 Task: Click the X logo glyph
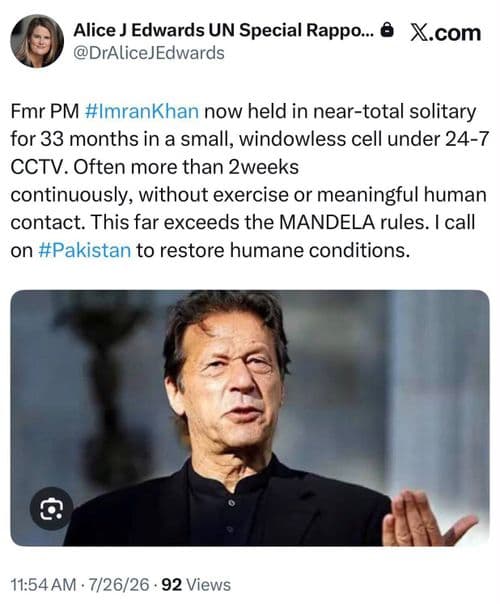click(418, 33)
